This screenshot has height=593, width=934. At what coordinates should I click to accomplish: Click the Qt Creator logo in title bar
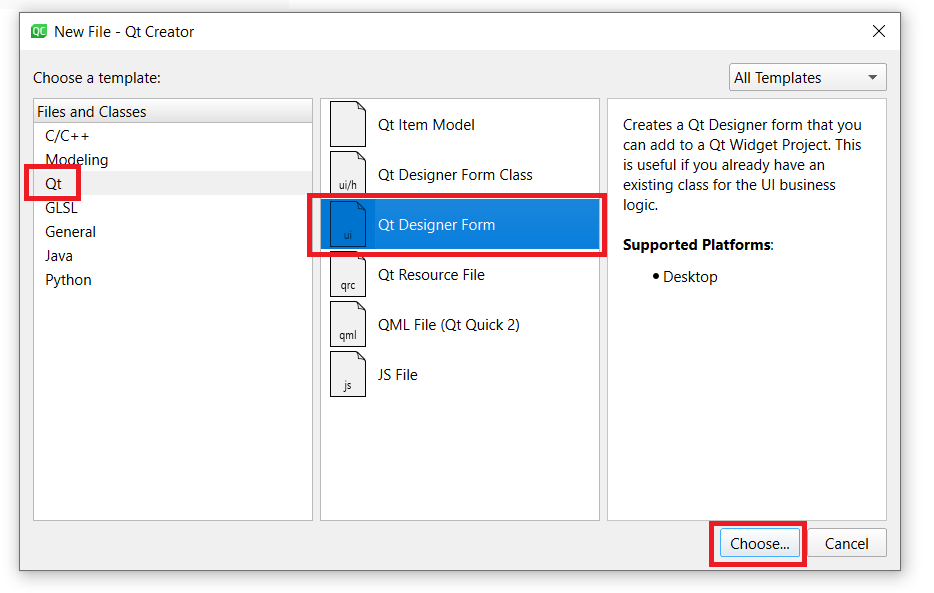(x=39, y=32)
